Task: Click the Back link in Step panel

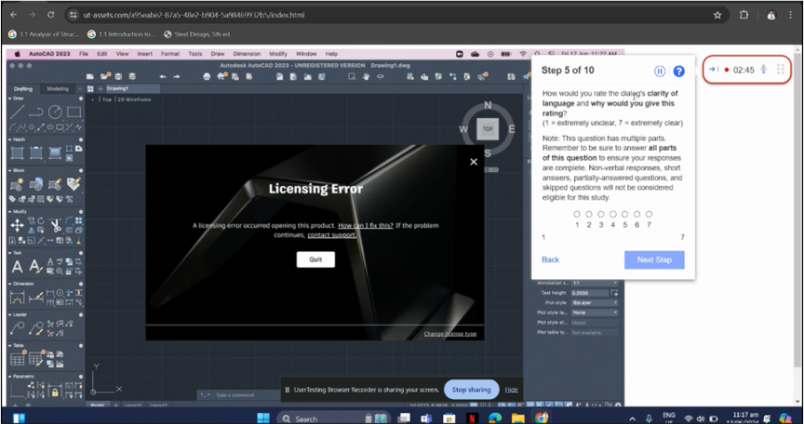Action: pos(550,260)
